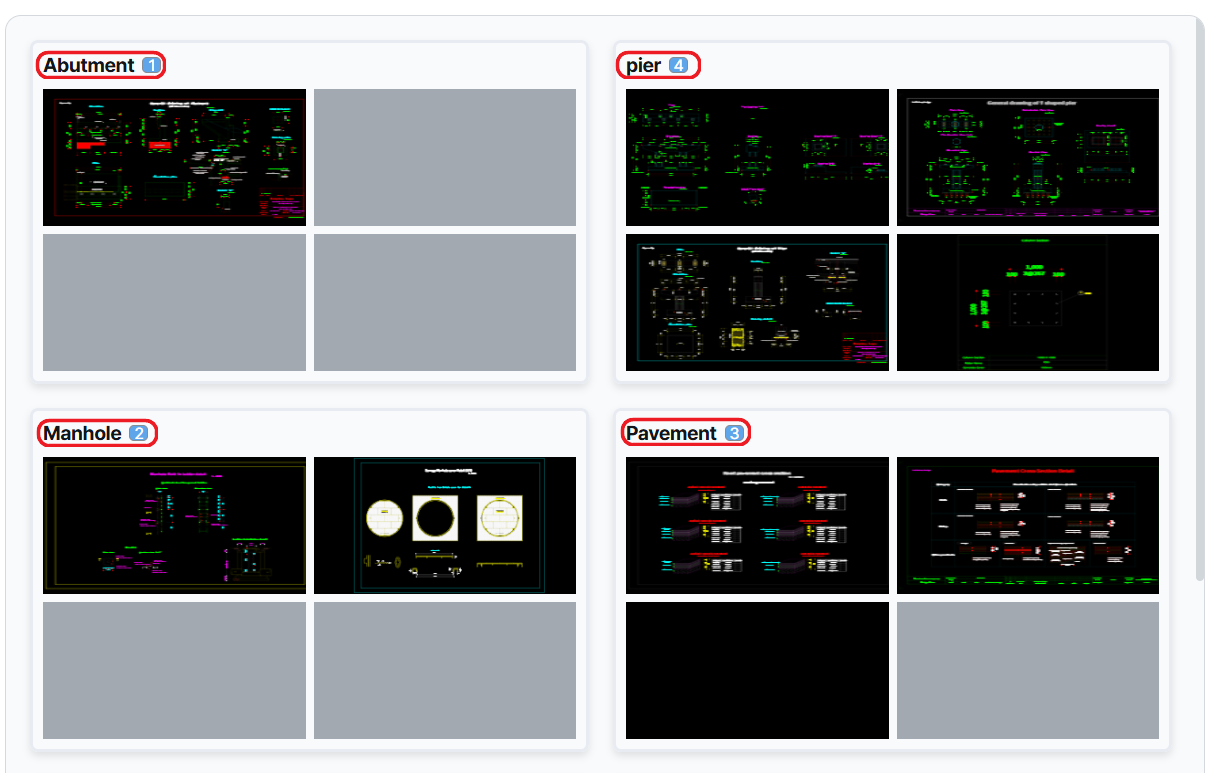Open the General drawing of T shaped pier thumbnail

pyautogui.click(x=1028, y=157)
